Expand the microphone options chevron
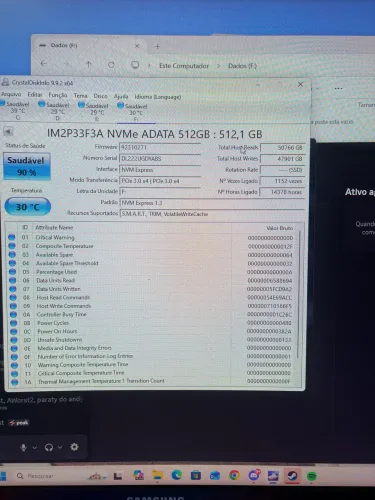 (x=34, y=448)
